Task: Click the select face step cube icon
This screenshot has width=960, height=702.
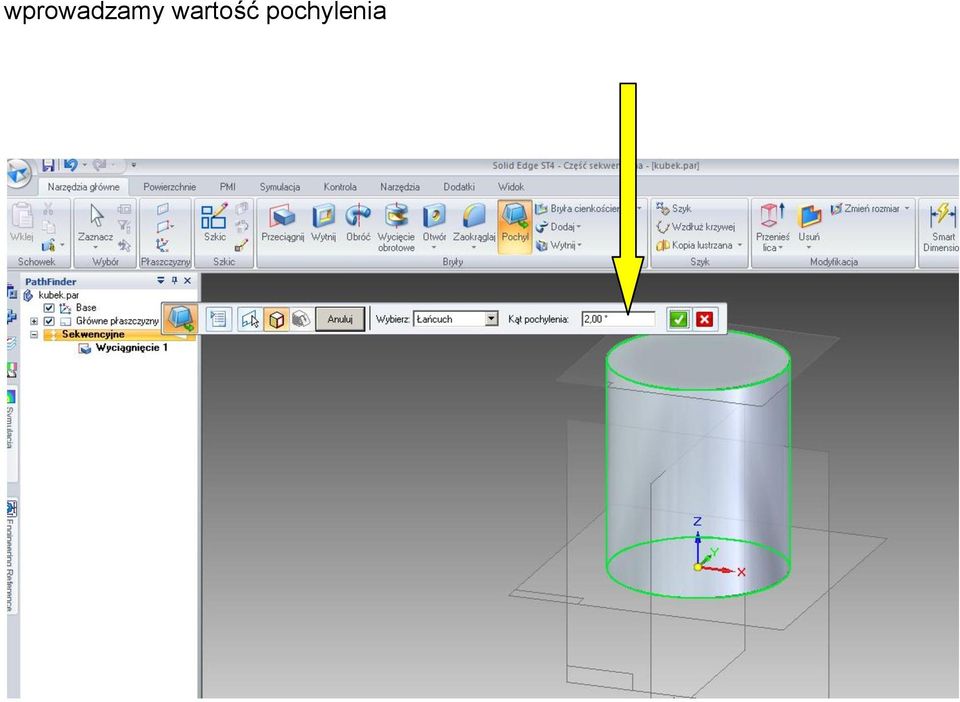Action: pyautogui.click(x=276, y=319)
